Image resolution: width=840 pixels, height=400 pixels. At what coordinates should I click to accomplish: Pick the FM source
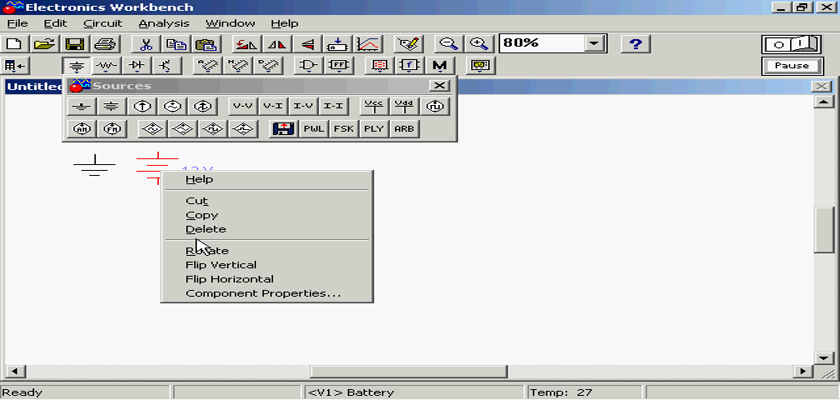[x=111, y=129]
